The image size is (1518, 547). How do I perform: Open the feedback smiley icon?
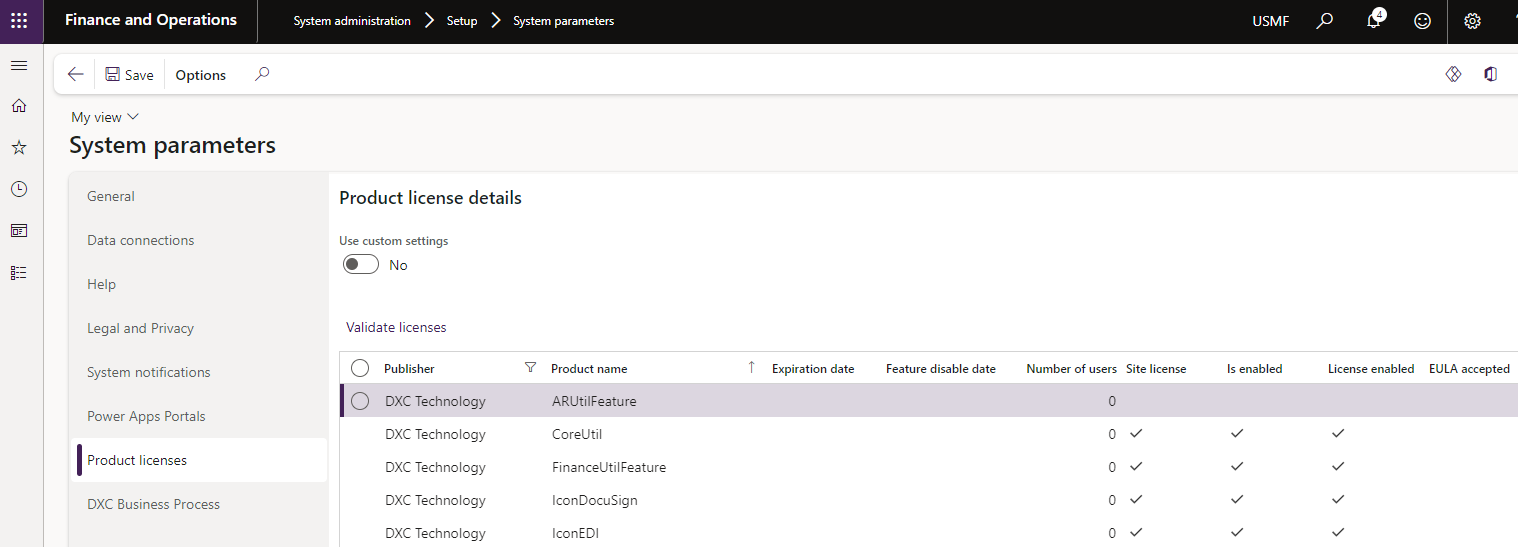tap(1422, 21)
